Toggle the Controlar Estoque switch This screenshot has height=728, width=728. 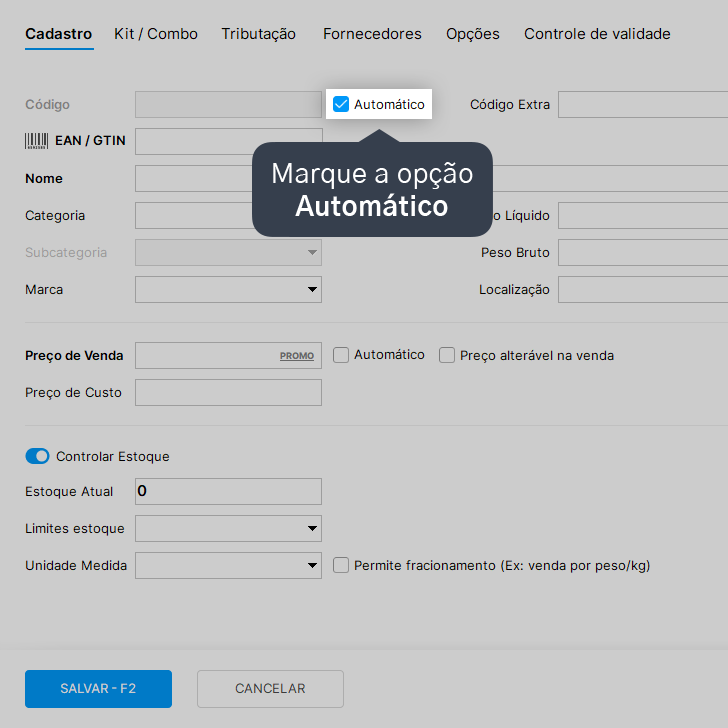[x=37, y=456]
